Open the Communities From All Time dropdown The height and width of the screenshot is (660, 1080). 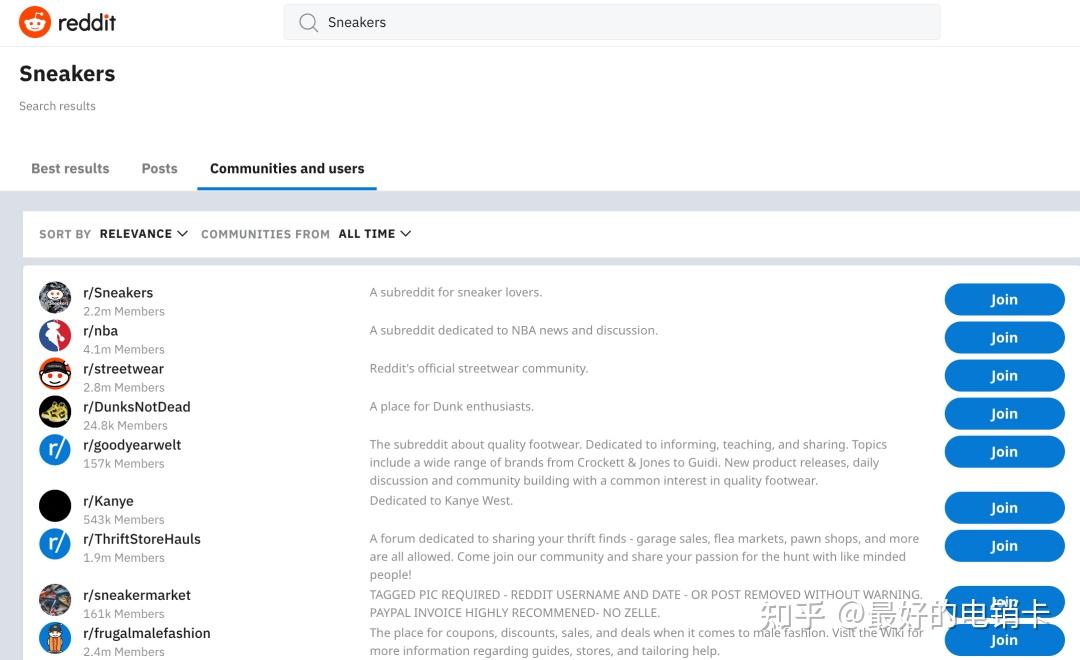(x=374, y=234)
